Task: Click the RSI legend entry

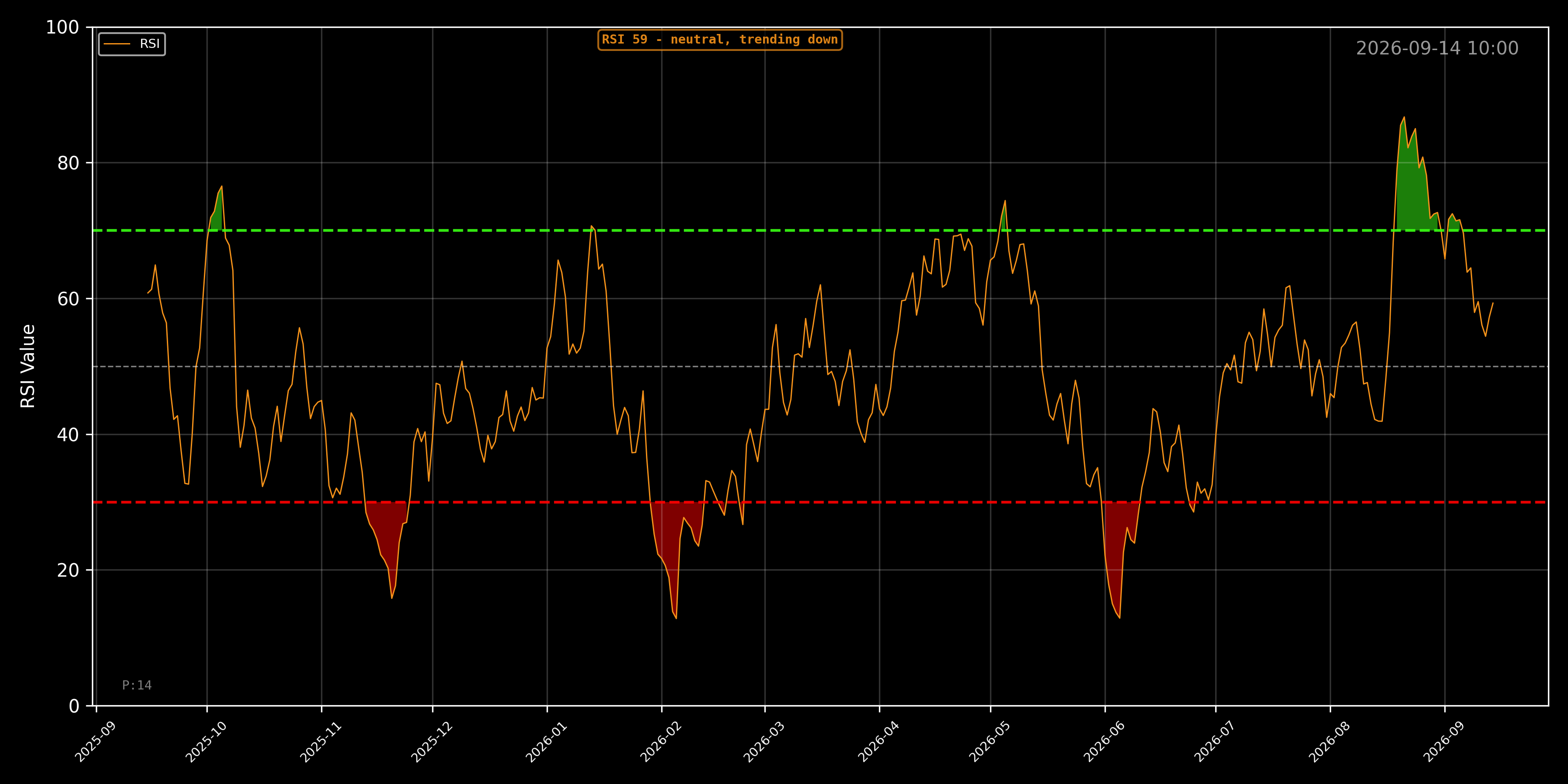Action: 132,44
